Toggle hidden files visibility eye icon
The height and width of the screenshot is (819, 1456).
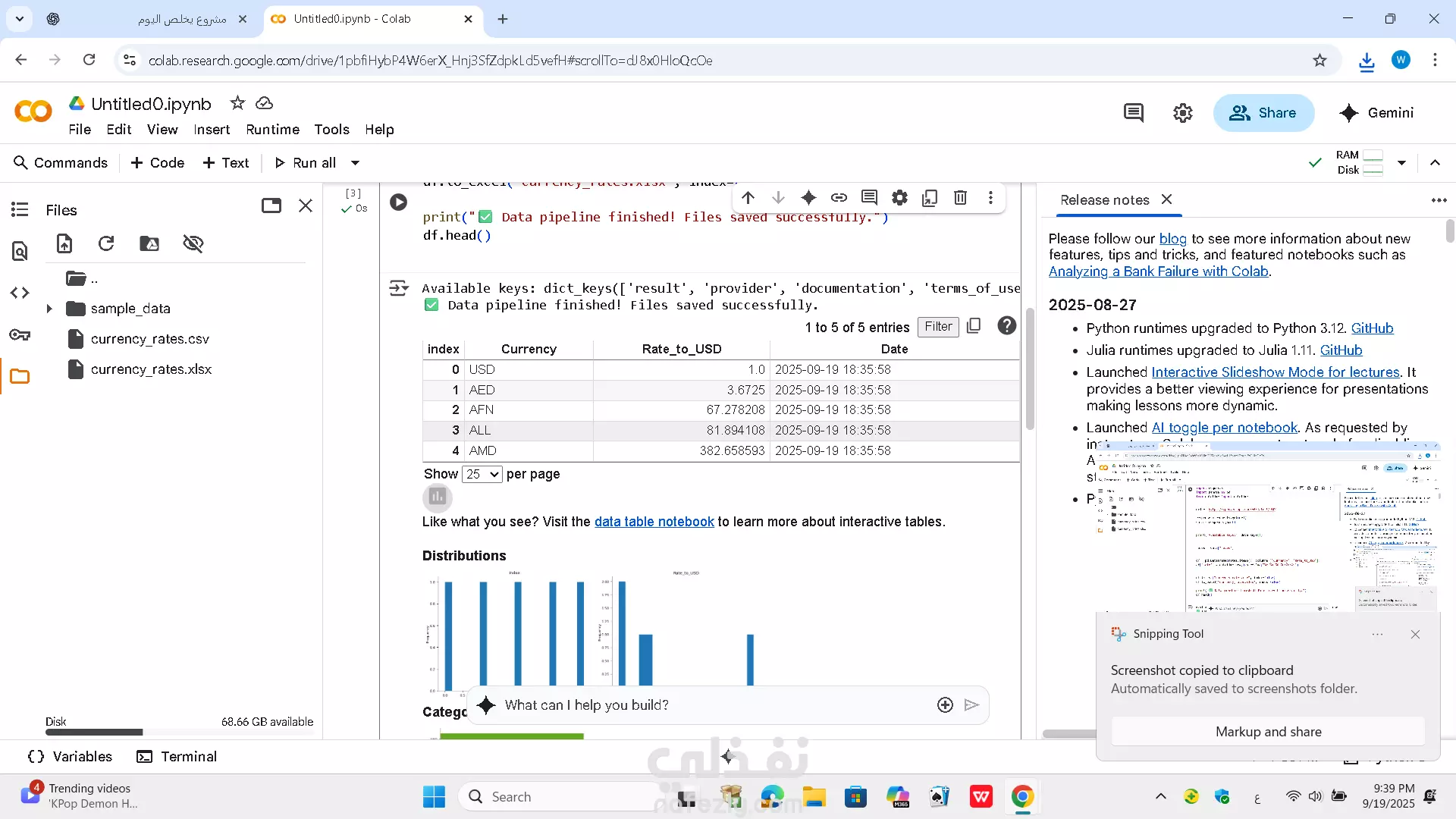click(x=193, y=243)
